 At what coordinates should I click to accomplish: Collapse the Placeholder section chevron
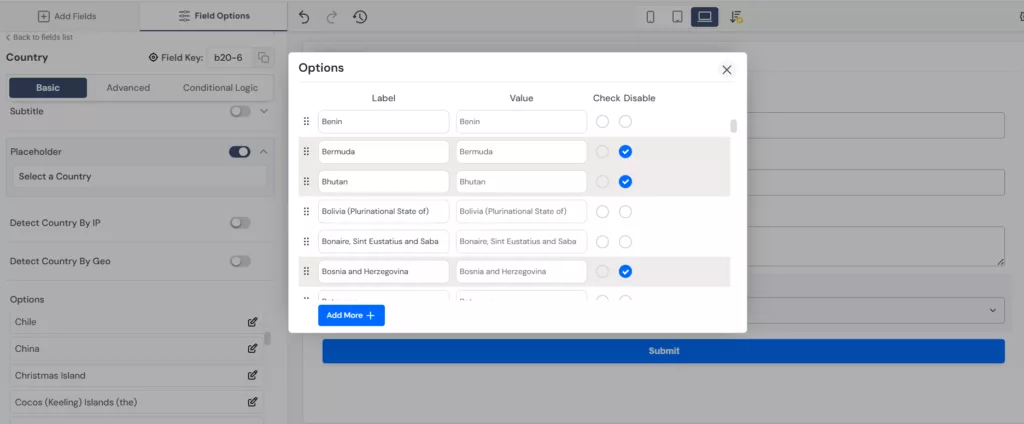pos(264,152)
